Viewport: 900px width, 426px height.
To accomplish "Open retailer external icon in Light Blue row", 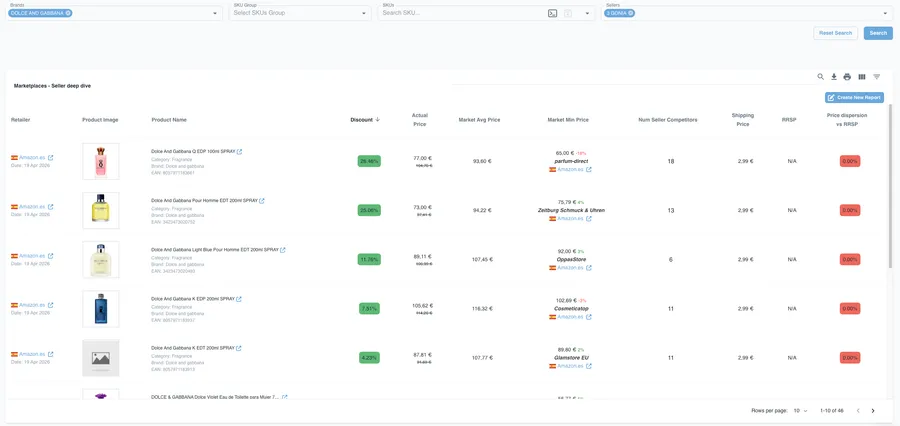I will (x=51, y=256).
